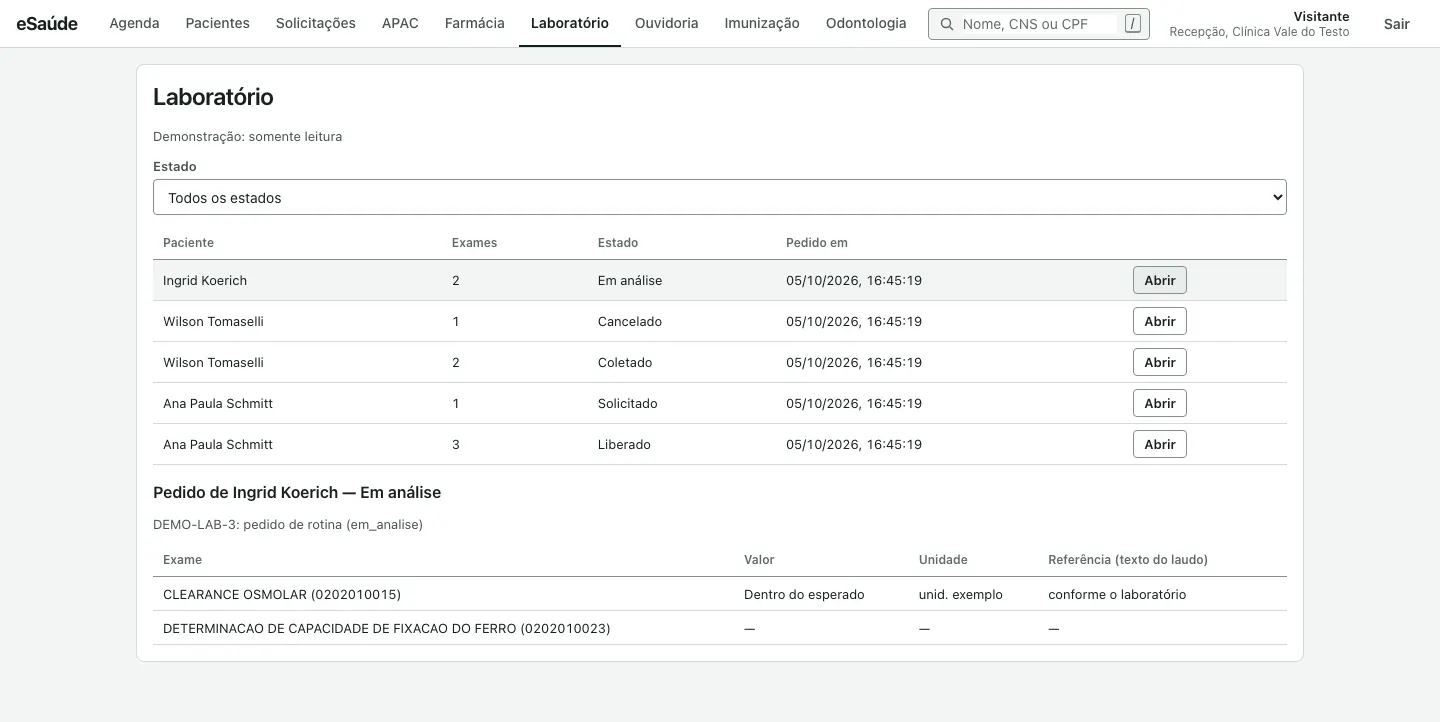
Task: Open the Pacientes section
Action: coord(218,23)
